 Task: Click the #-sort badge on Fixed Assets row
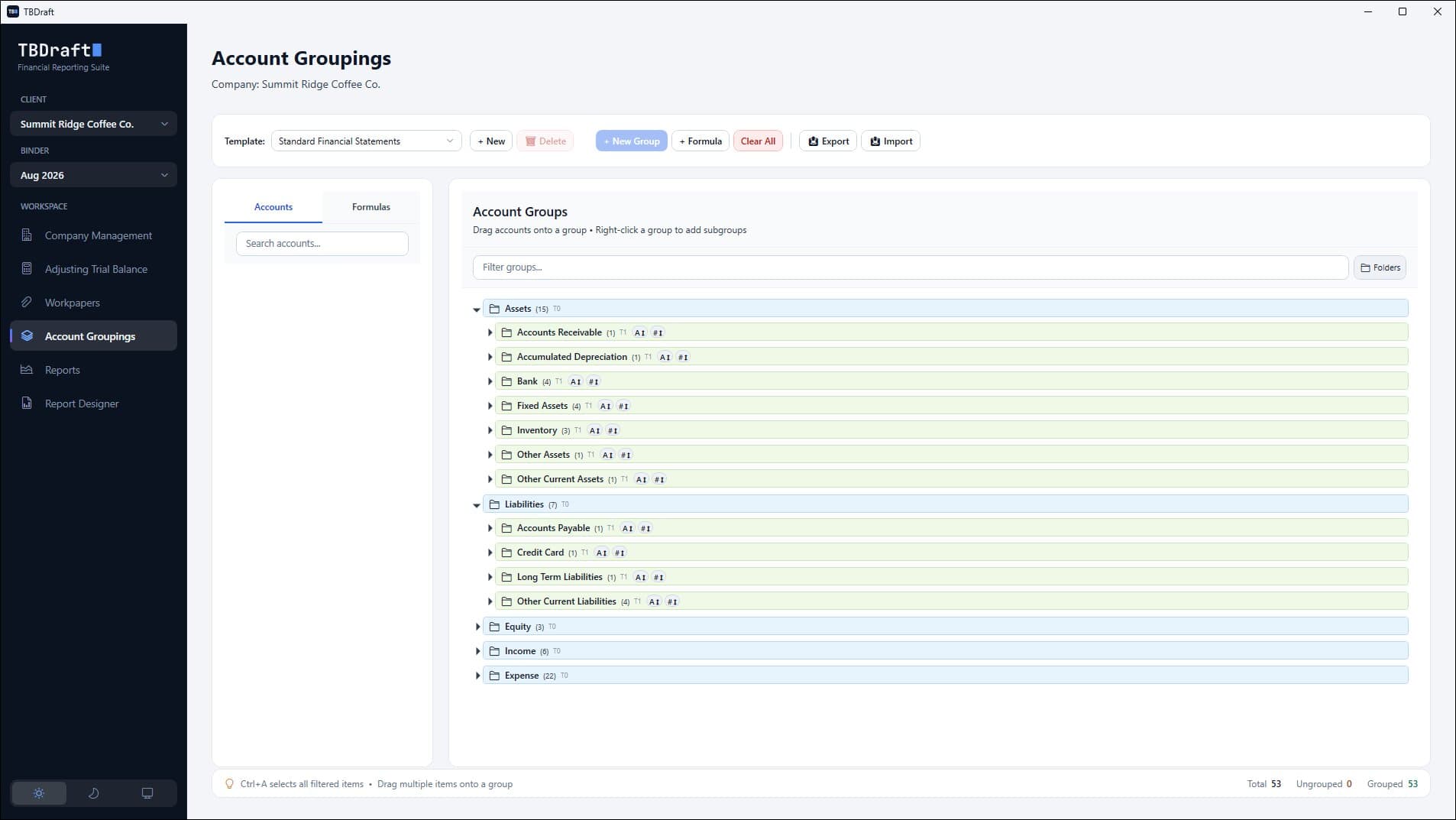(623, 406)
